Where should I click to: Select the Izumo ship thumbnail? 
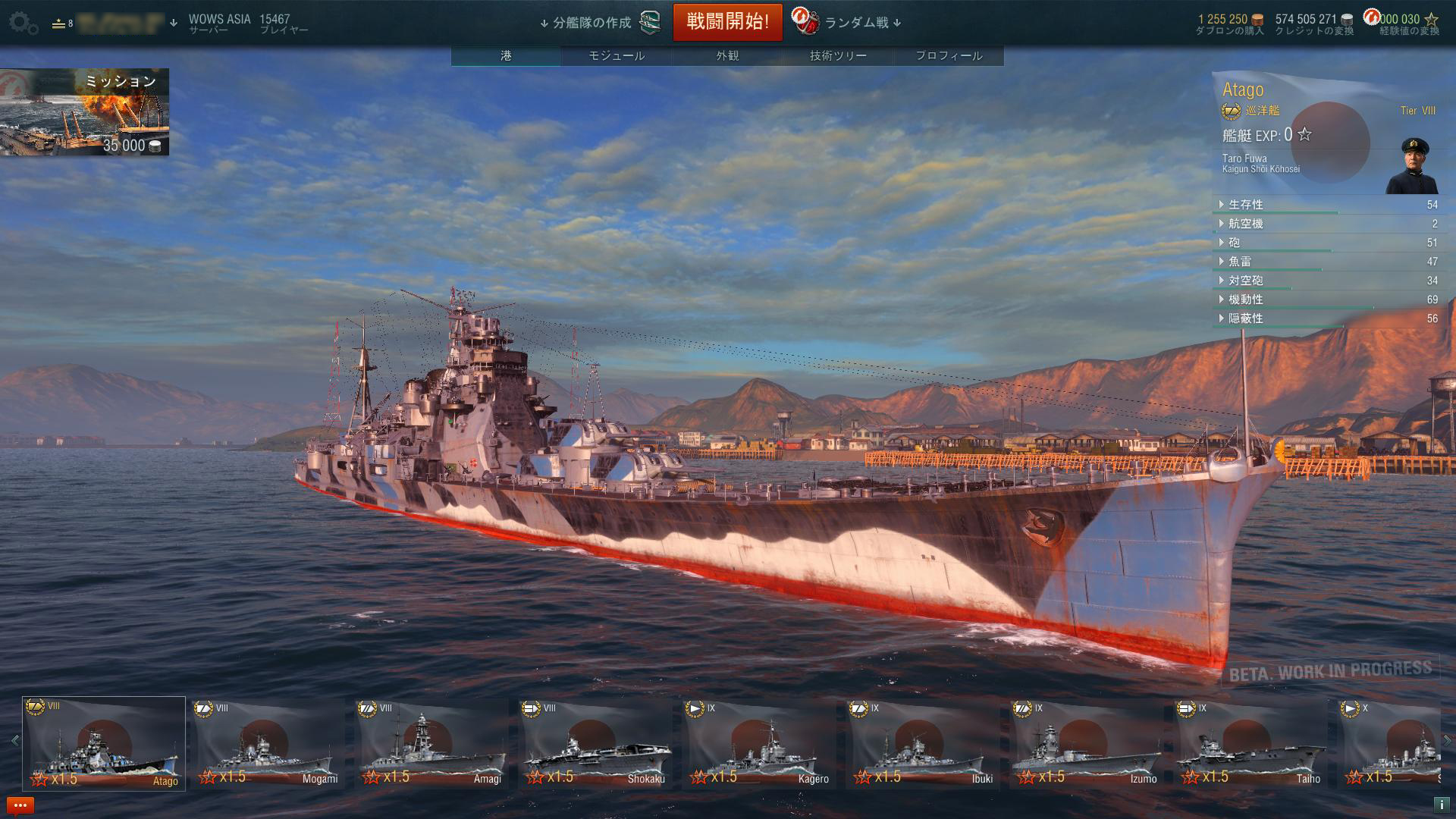tap(1087, 744)
